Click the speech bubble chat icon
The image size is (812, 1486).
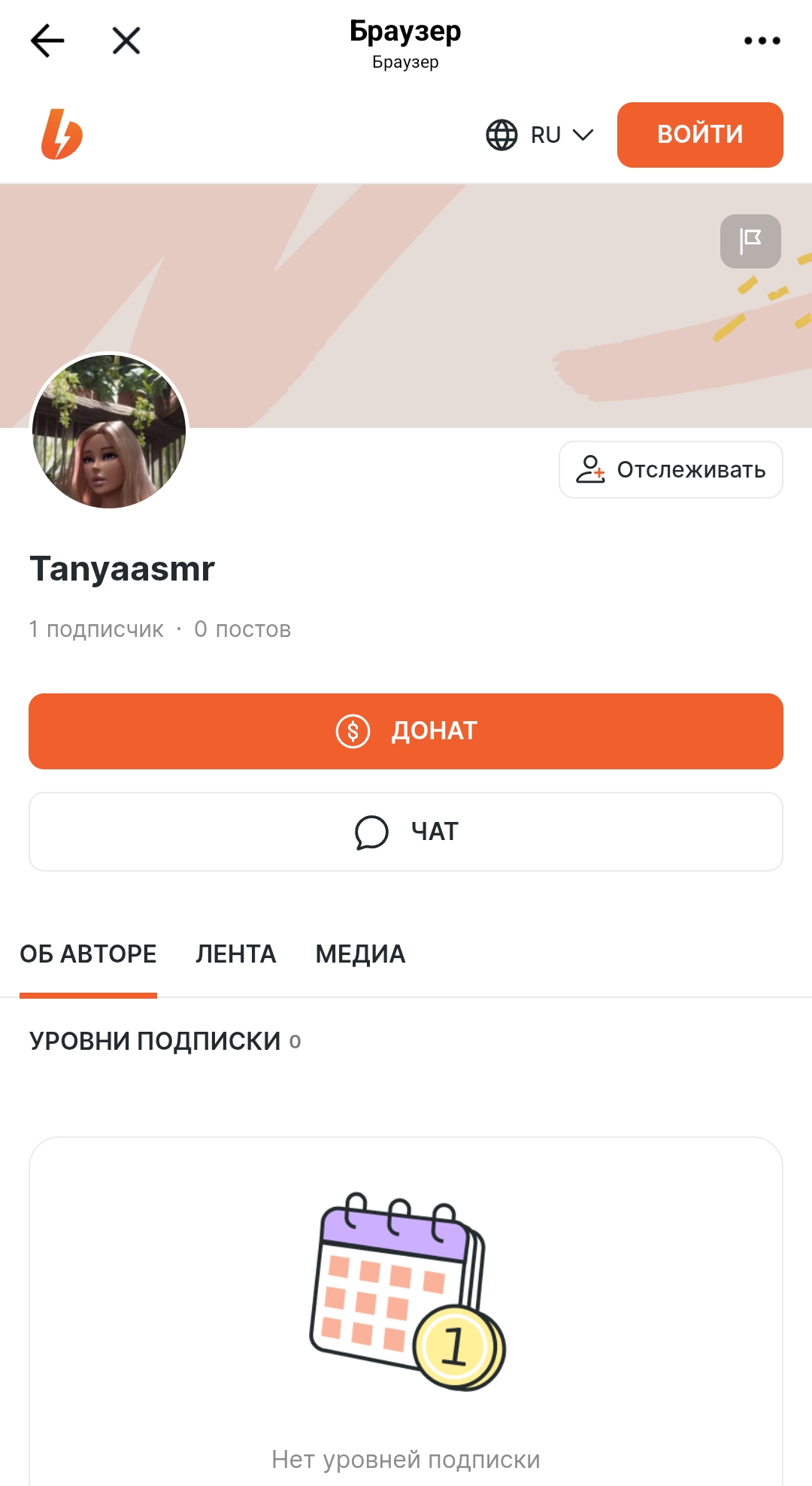(x=371, y=832)
